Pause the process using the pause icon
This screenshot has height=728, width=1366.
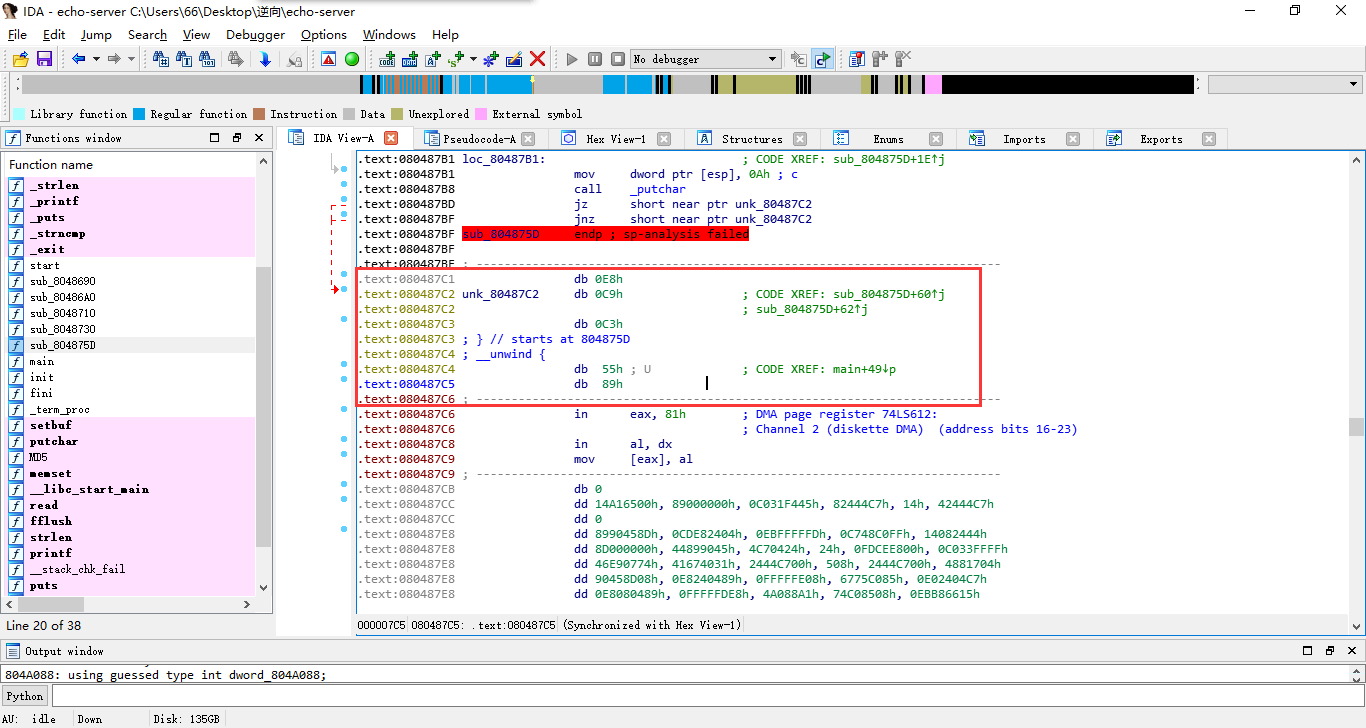click(594, 58)
